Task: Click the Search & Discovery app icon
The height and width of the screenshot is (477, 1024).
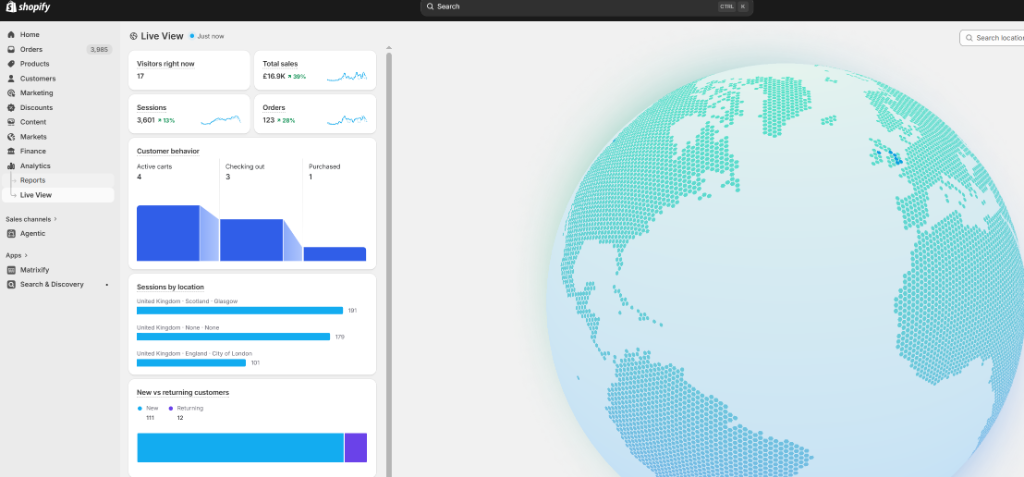Action: [11, 284]
